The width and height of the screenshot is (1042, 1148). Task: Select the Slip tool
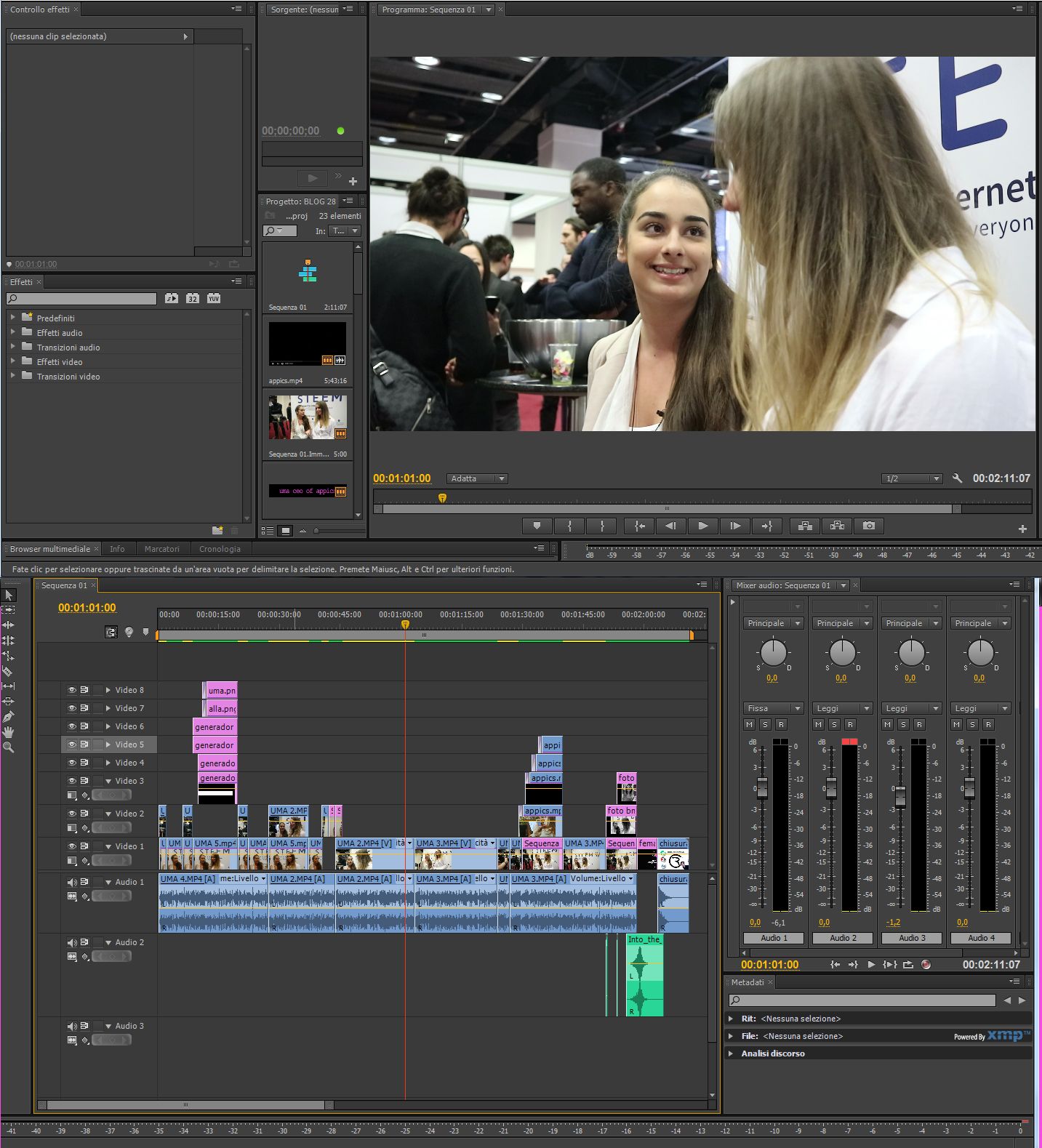click(x=9, y=686)
